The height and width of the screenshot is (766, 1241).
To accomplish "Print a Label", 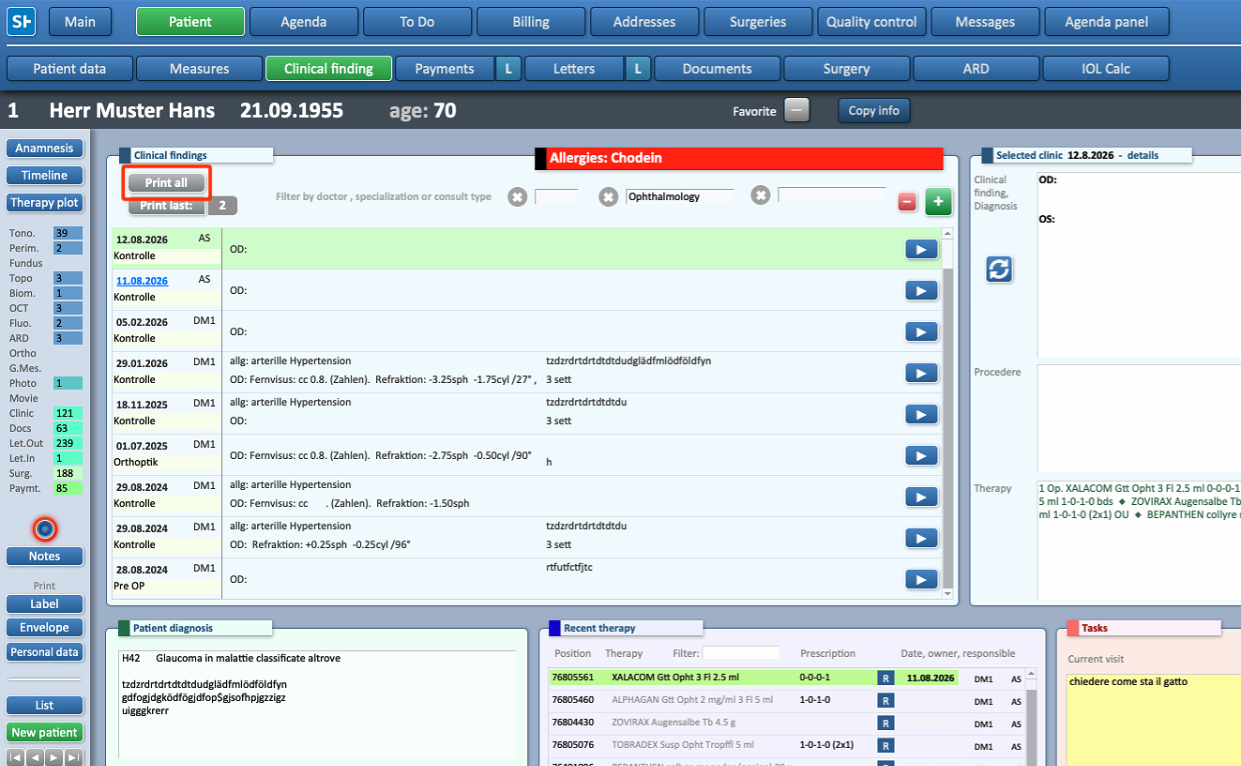I will pos(44,604).
